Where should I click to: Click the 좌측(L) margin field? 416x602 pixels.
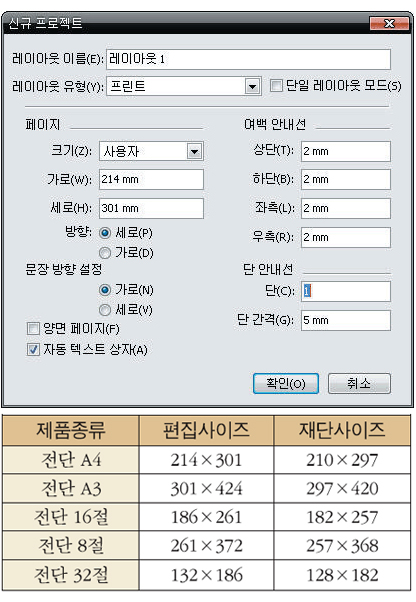coord(346,208)
